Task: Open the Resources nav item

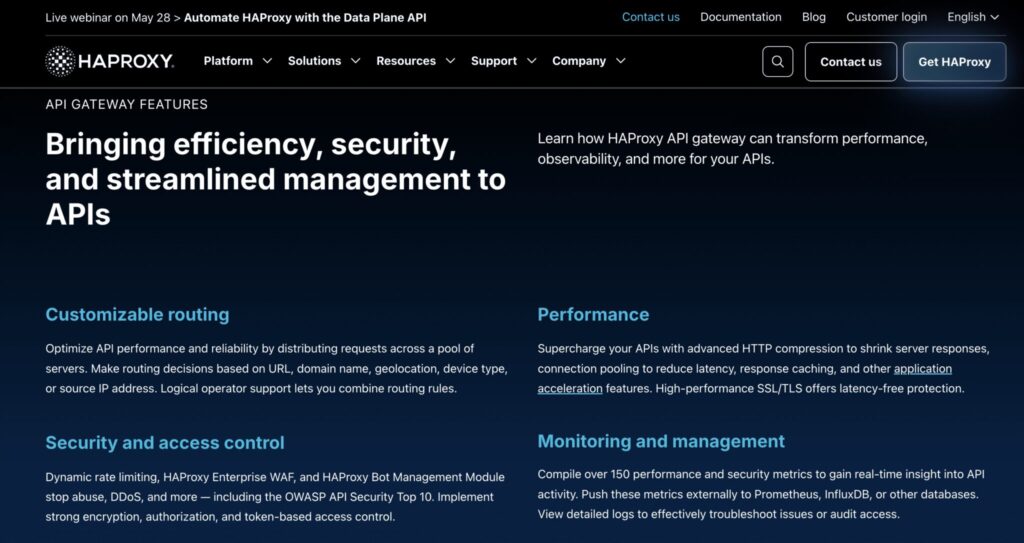Action: (406, 61)
